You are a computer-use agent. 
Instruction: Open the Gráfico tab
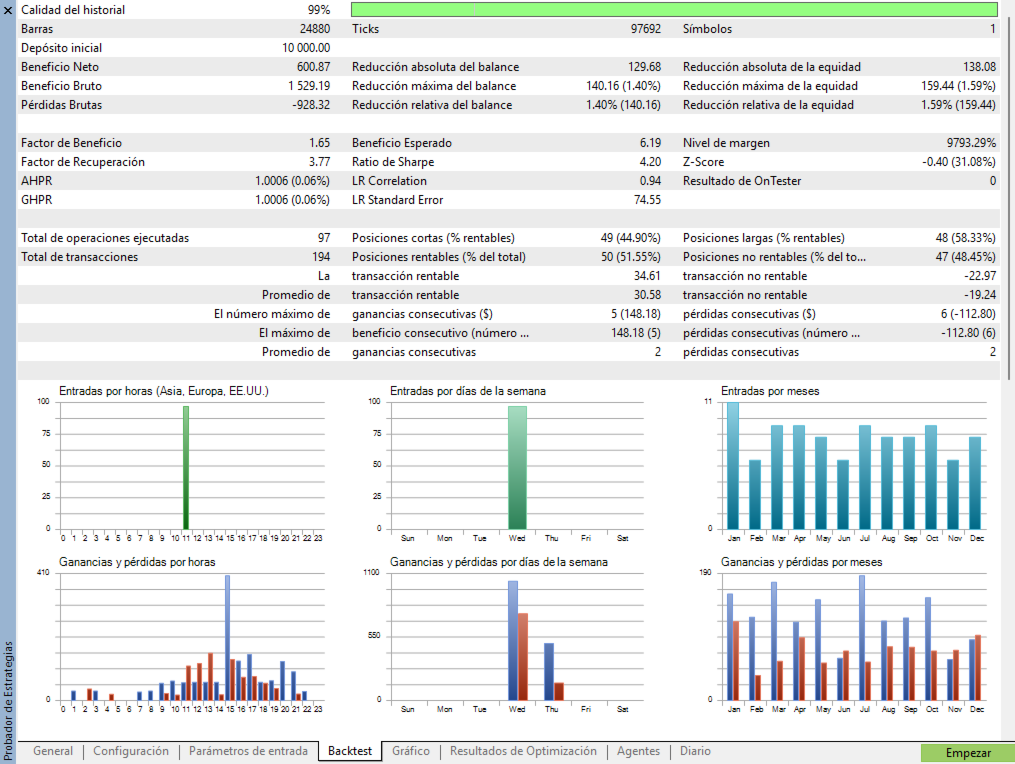point(411,751)
